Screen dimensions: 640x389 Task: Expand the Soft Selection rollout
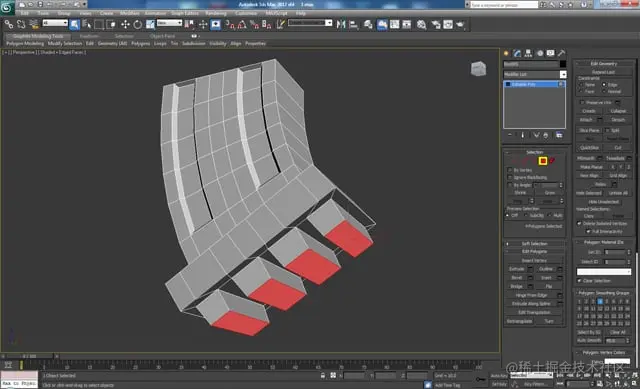tap(534, 244)
